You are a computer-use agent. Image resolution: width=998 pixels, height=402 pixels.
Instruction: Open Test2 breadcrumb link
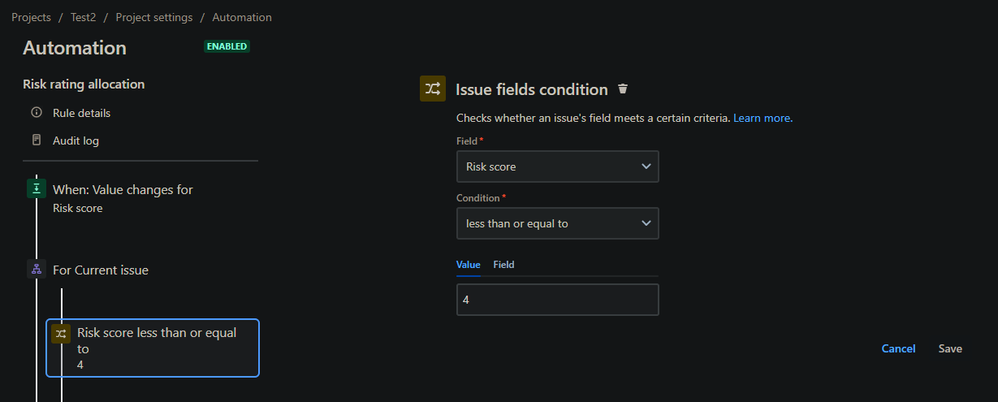pos(83,17)
